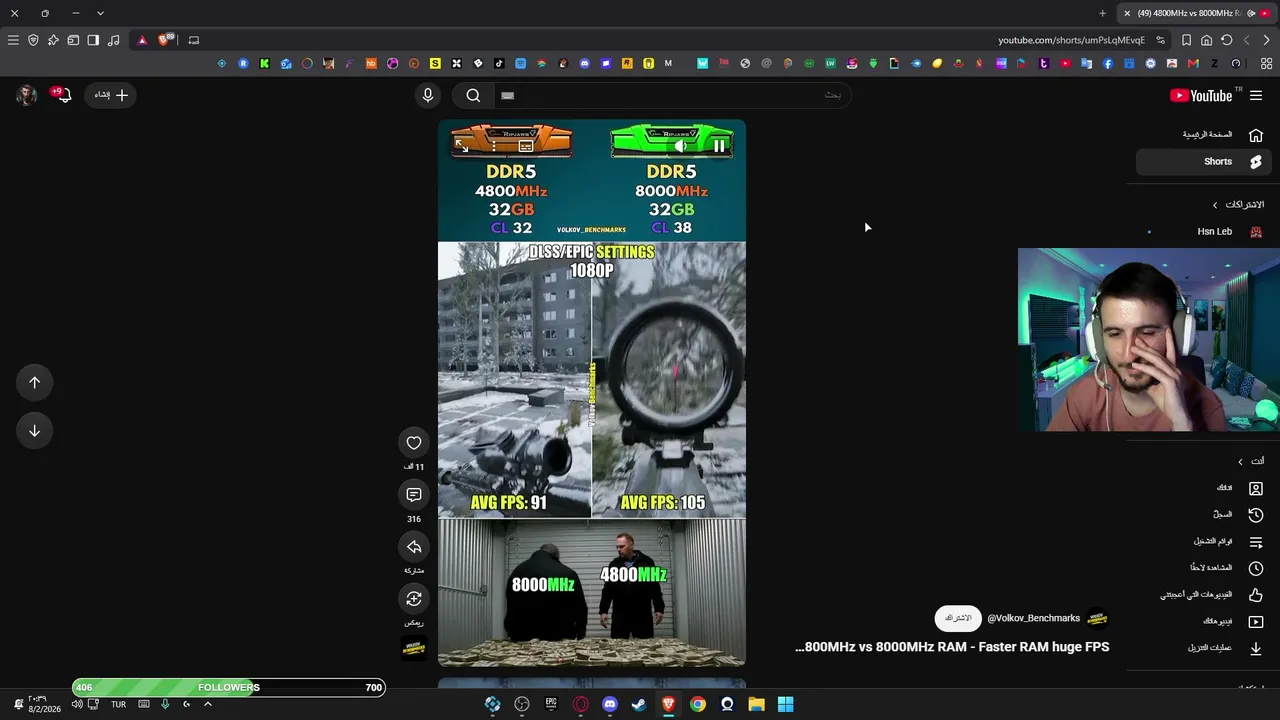Click the magnifier search button
This screenshot has height=720, width=1280.
tap(473, 95)
